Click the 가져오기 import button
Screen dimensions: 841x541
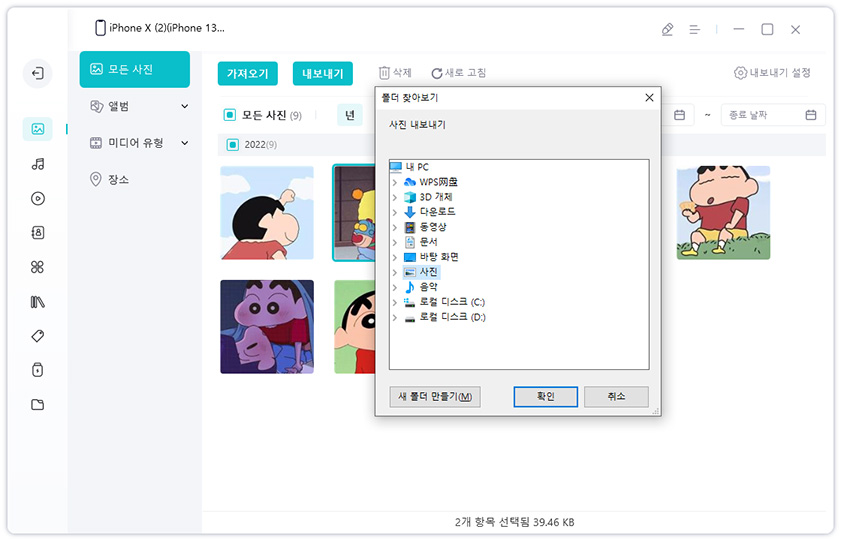pyautogui.click(x=248, y=73)
